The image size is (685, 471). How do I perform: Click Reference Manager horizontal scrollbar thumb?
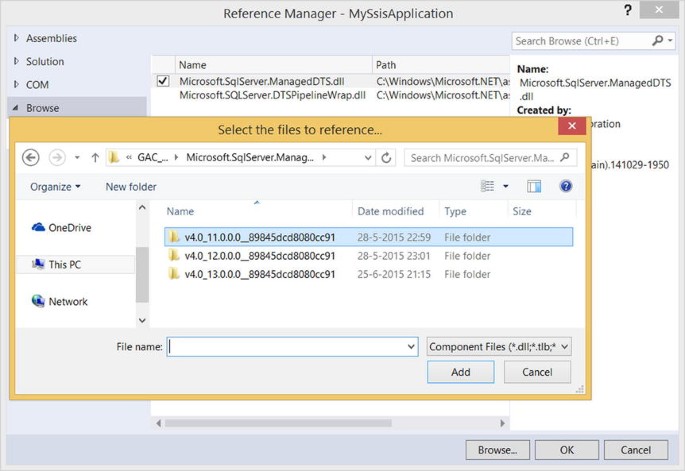278,423
